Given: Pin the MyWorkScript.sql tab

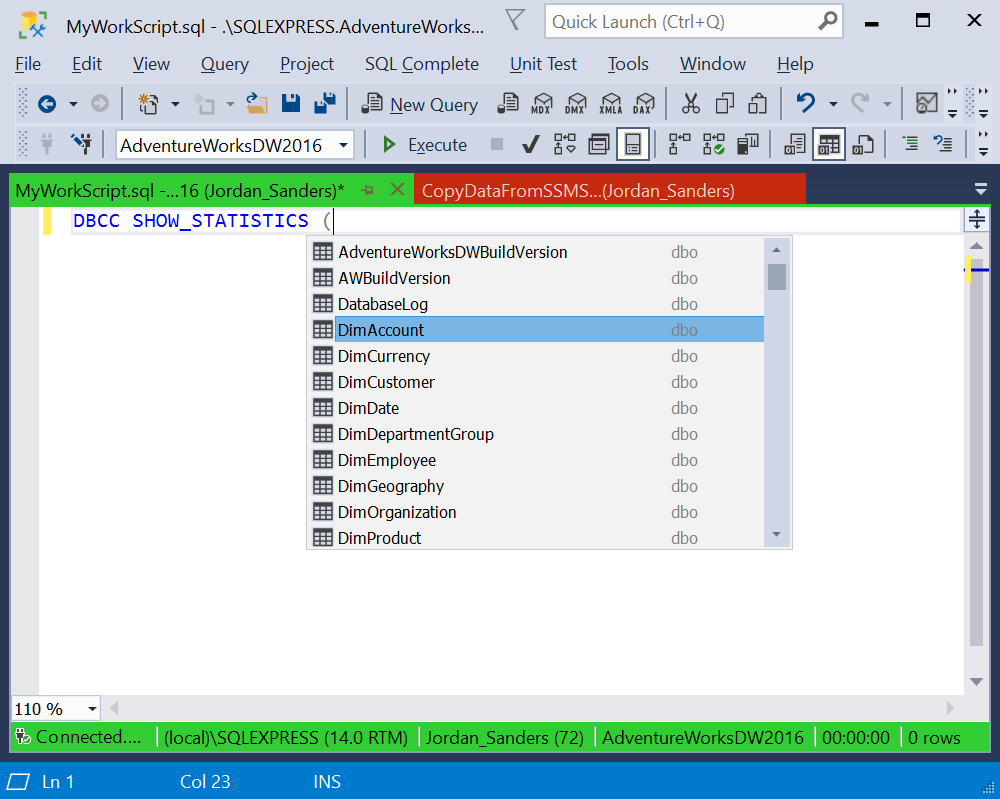Looking at the screenshot, I should [x=368, y=190].
